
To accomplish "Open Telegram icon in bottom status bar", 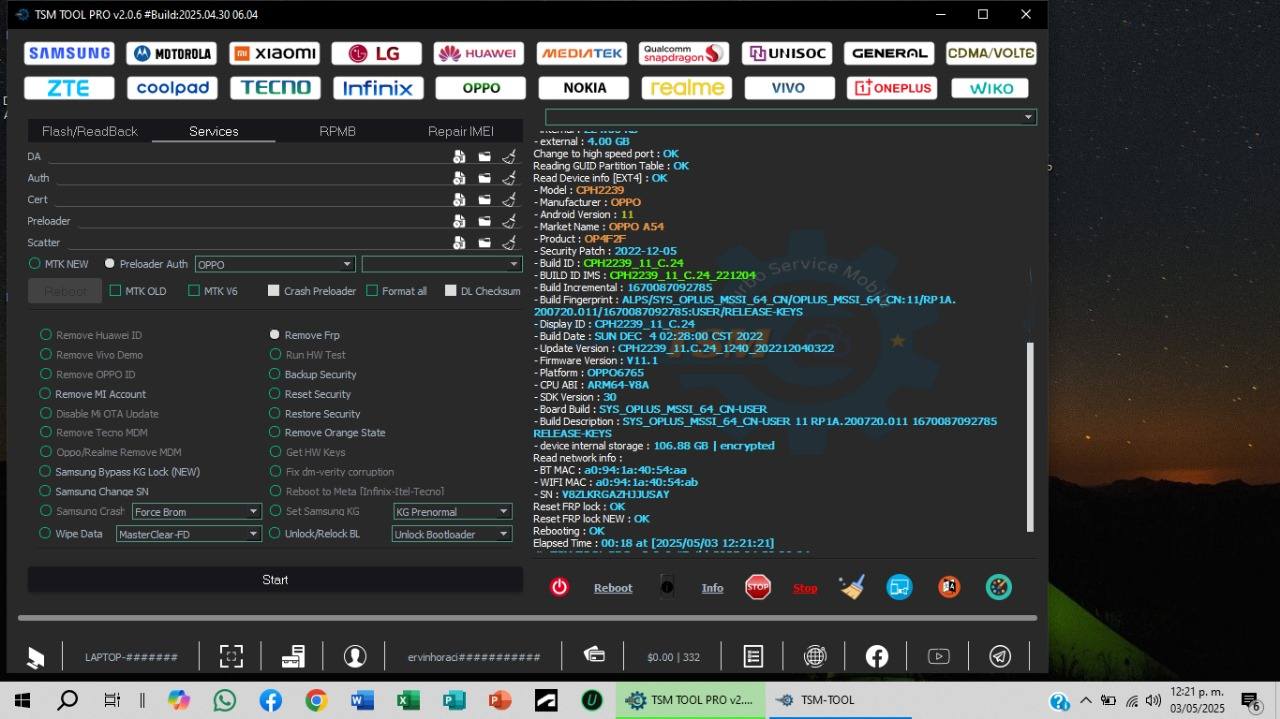I will [999, 656].
